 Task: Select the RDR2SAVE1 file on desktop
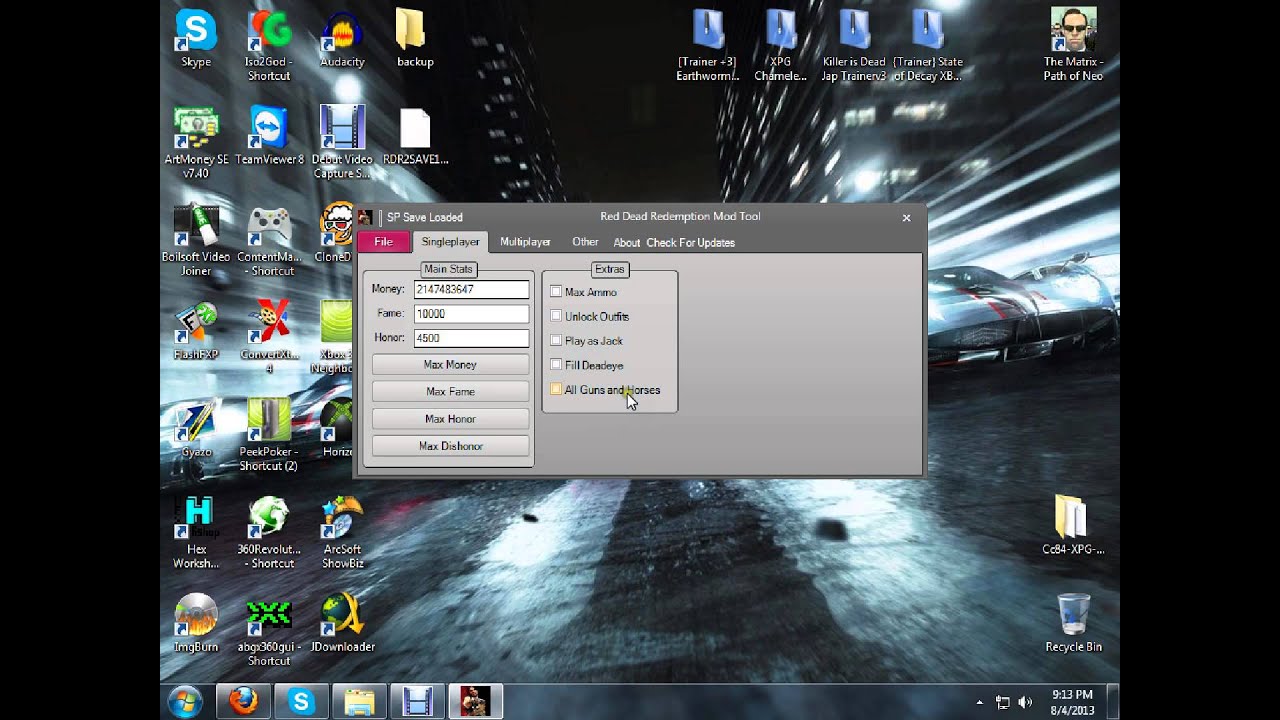415,136
